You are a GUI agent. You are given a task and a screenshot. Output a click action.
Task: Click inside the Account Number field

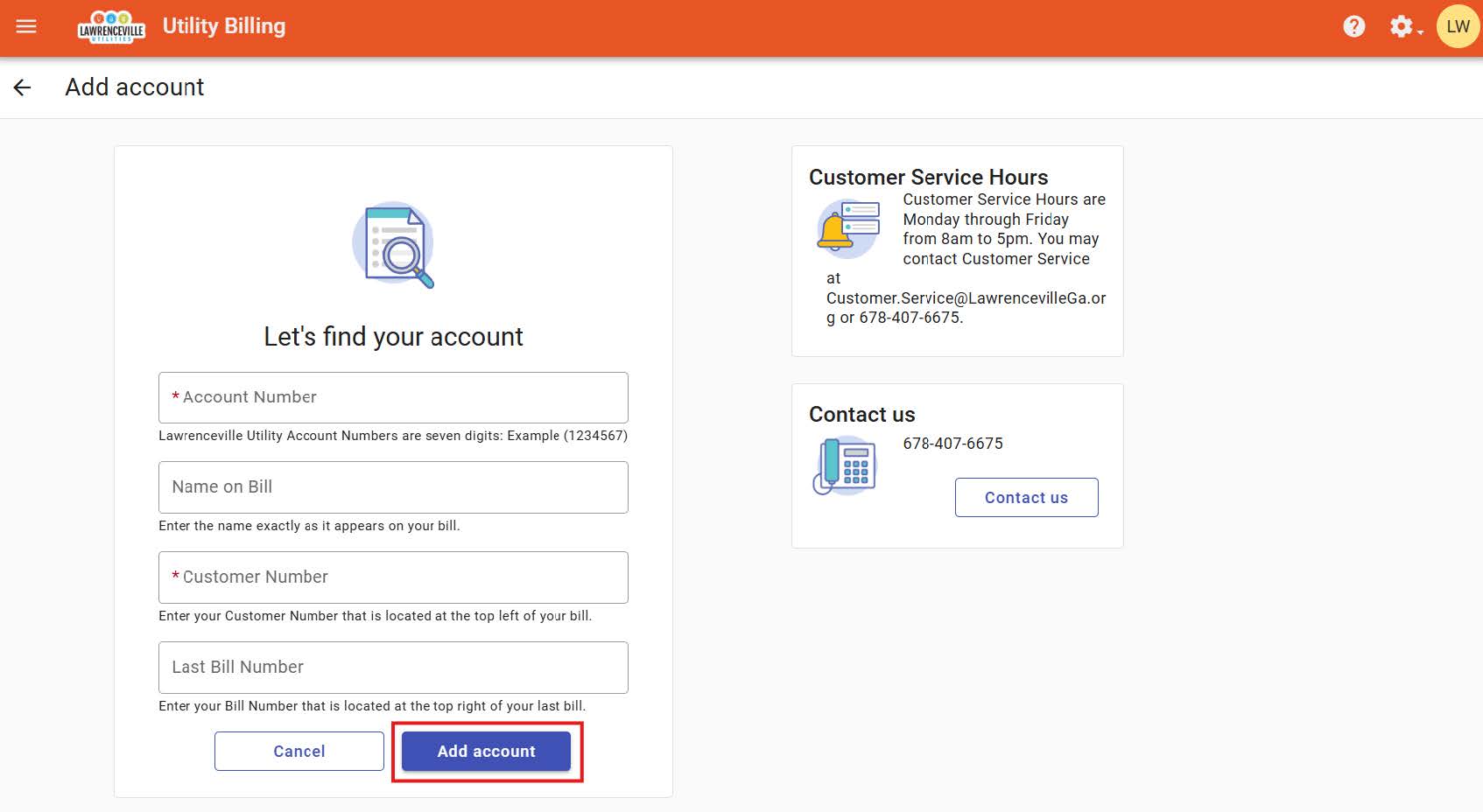coord(393,397)
